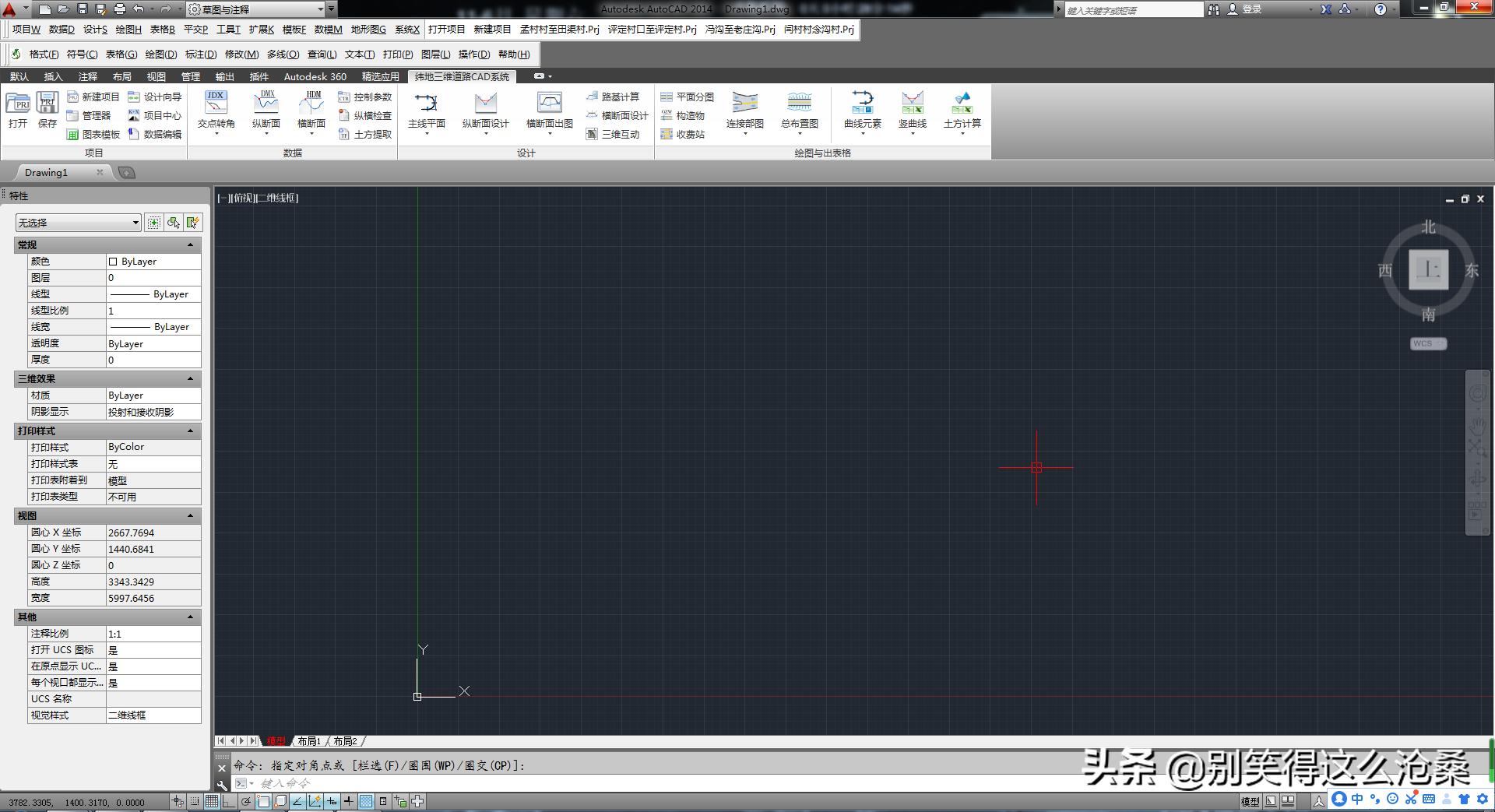Click the IME screenshot scissors icon
This screenshot has width=1495, height=812.
(1411, 799)
